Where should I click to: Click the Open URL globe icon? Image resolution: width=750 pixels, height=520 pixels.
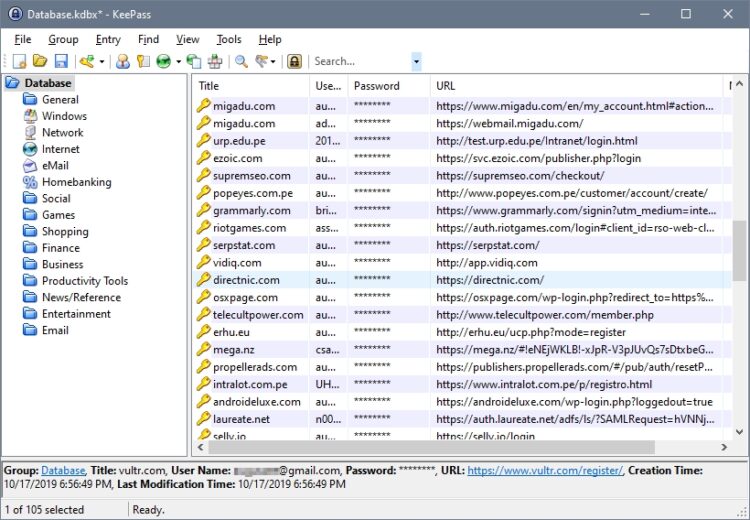coord(164,61)
